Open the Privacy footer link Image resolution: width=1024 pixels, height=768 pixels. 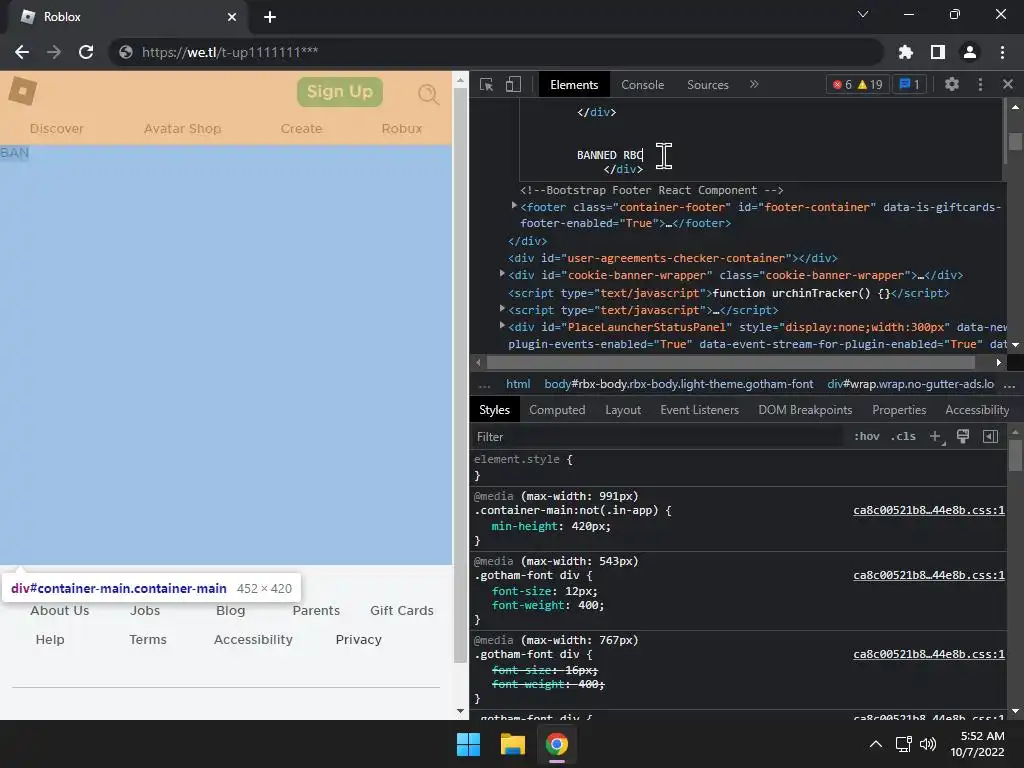coord(359,639)
